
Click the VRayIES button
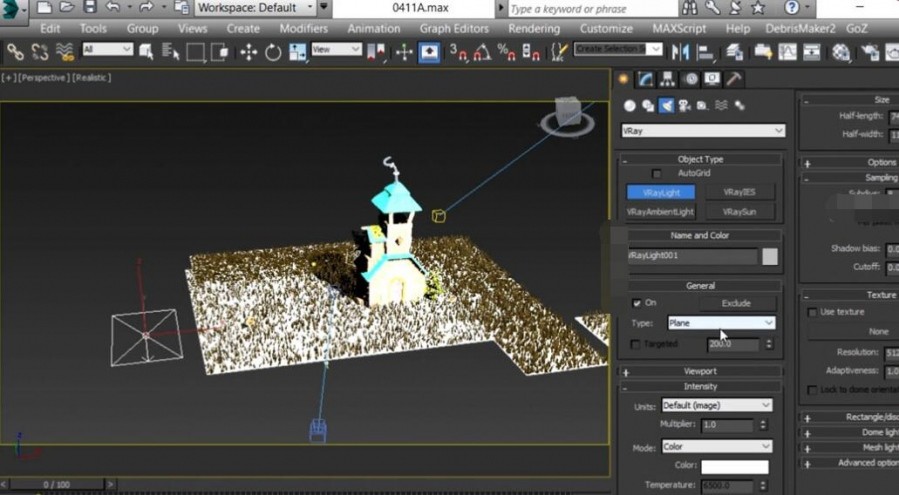point(740,193)
